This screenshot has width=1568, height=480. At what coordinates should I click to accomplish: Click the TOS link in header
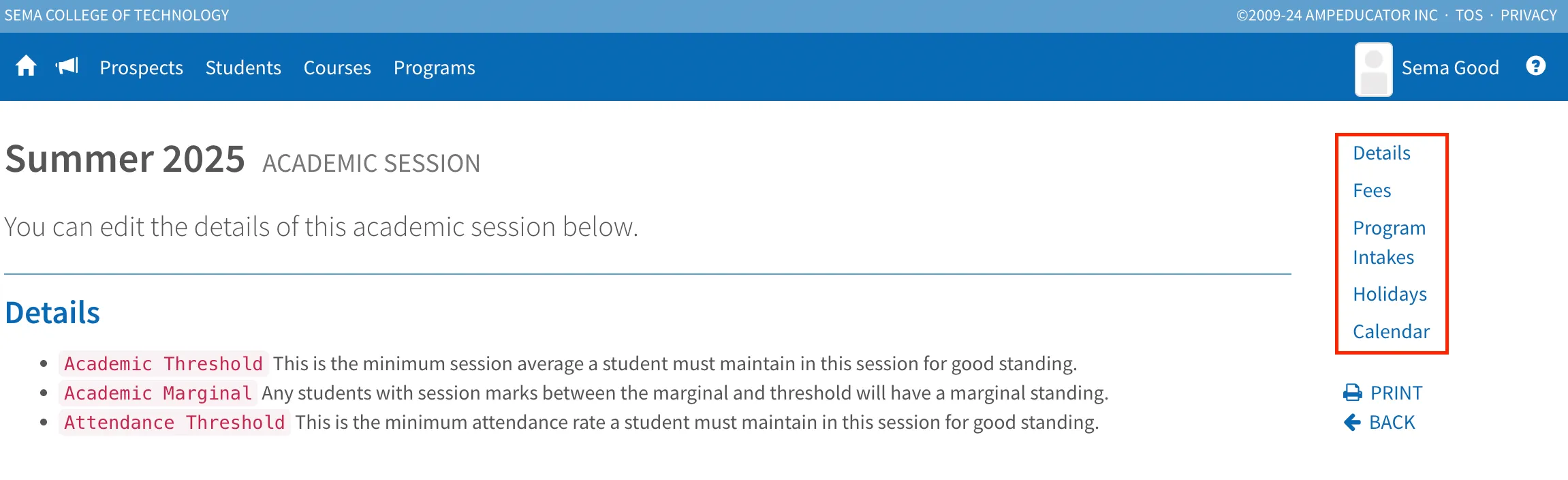click(x=1469, y=15)
